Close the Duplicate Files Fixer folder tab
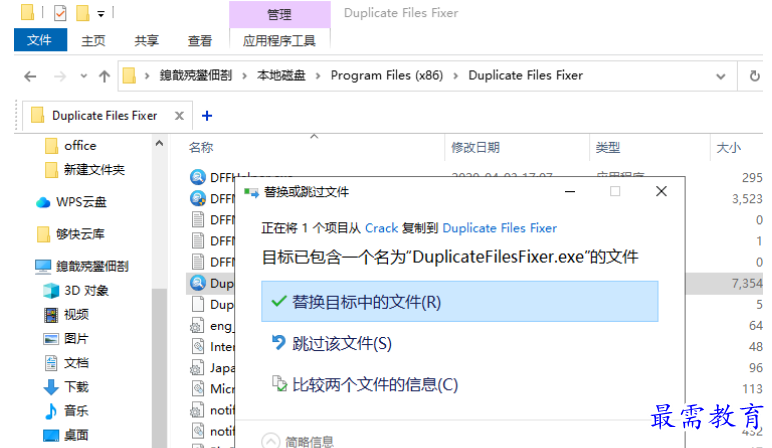 click(179, 116)
